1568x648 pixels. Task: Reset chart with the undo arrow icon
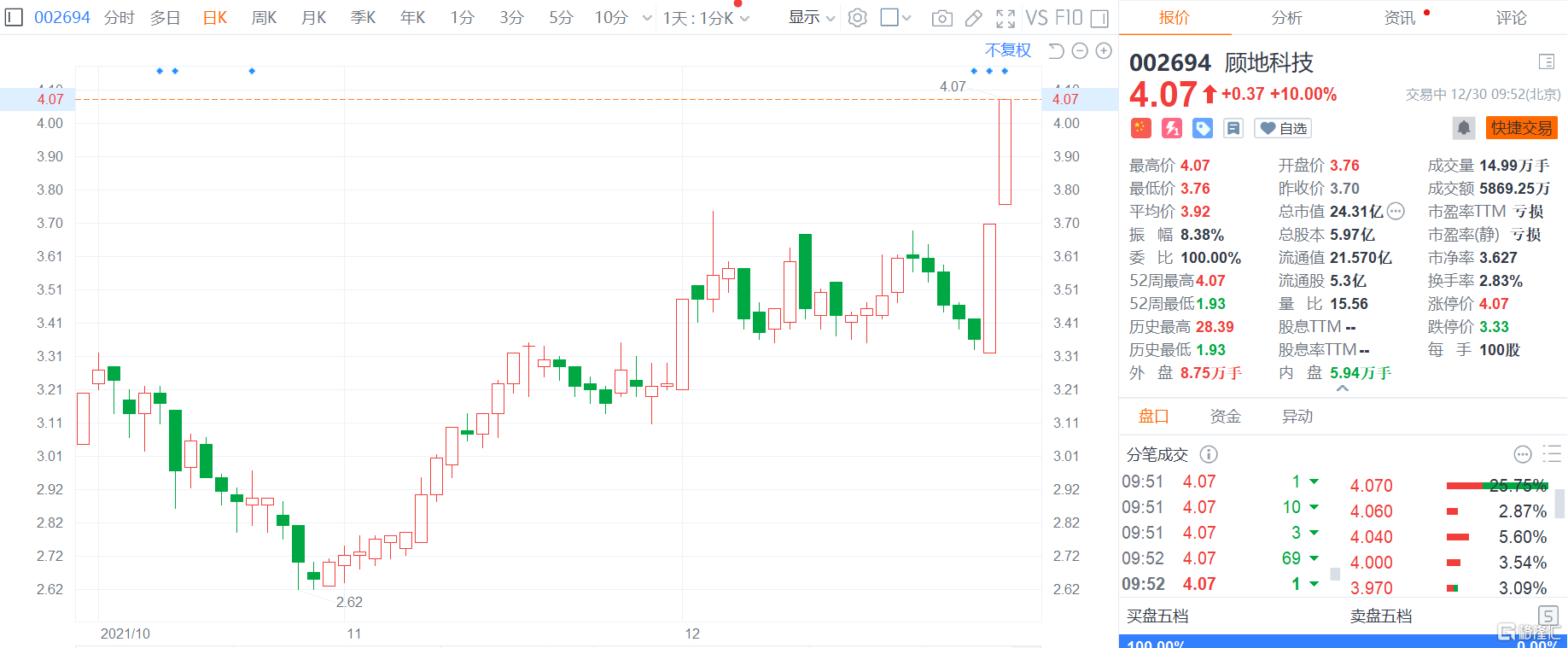pyautogui.click(x=1056, y=51)
